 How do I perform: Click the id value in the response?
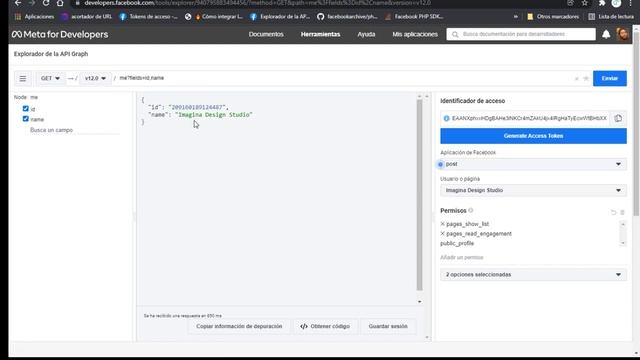tap(198, 107)
